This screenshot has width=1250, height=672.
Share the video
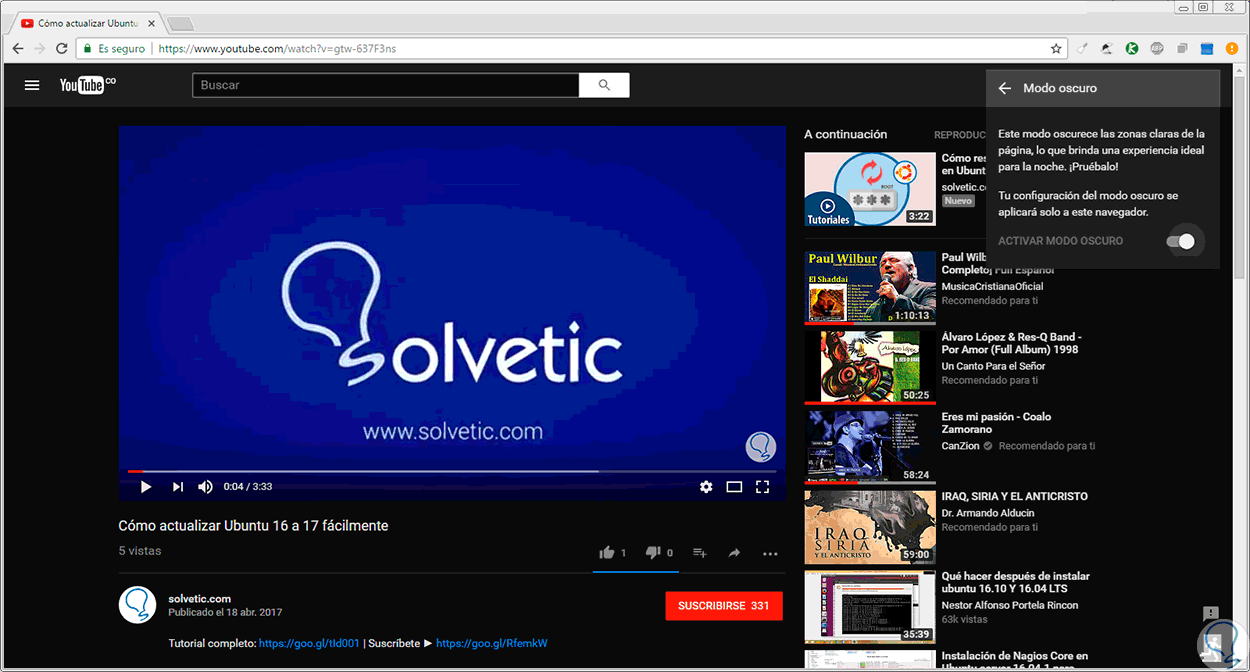point(734,552)
